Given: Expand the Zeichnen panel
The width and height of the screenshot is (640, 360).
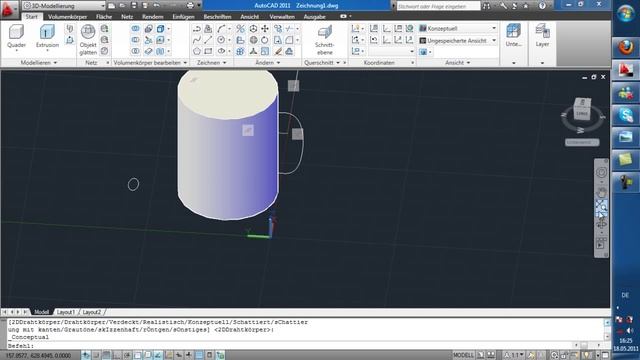Looking at the screenshot, I should [x=211, y=62].
